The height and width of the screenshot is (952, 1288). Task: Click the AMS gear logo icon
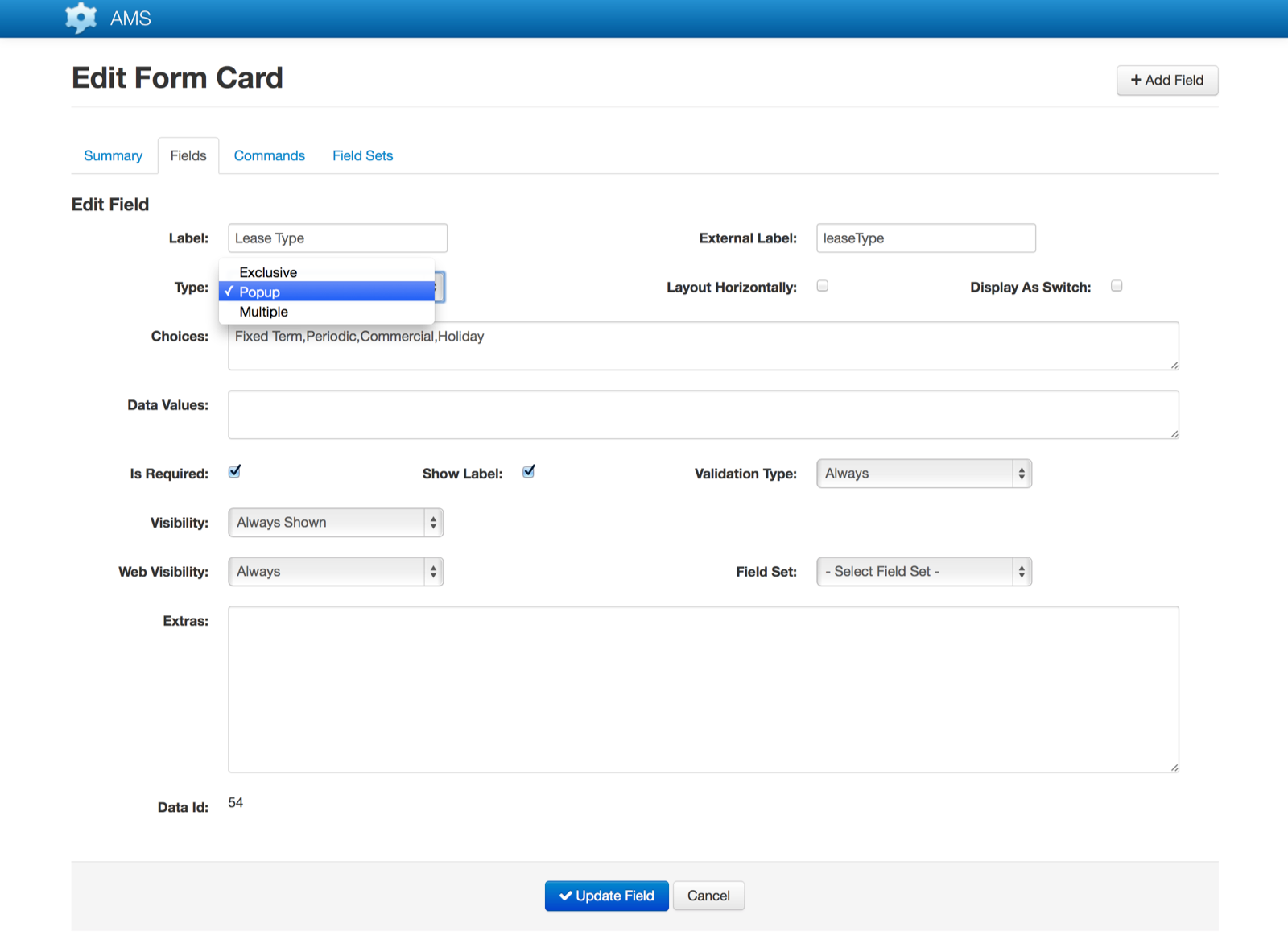click(x=80, y=18)
